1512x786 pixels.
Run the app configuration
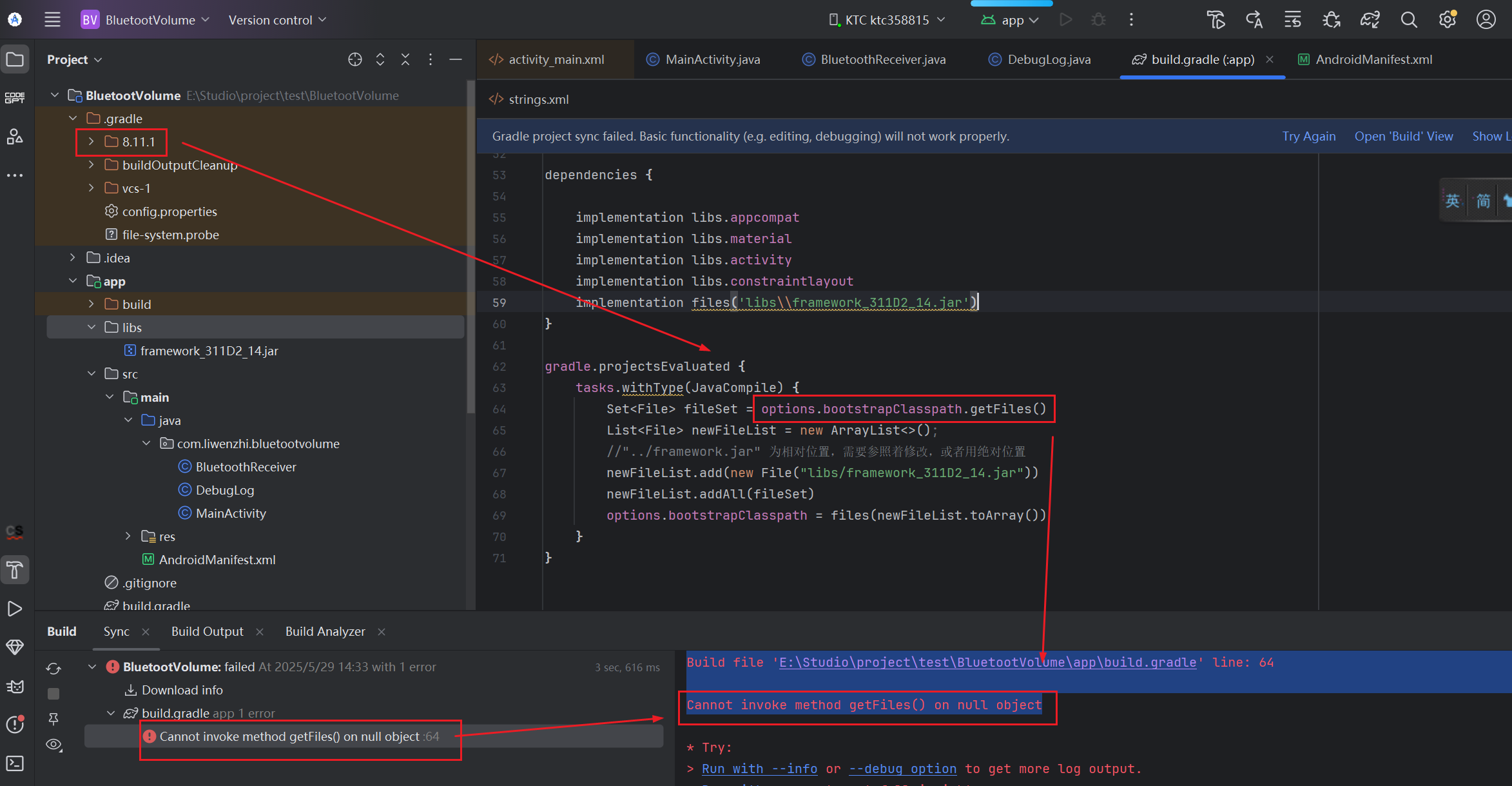[x=1066, y=20]
